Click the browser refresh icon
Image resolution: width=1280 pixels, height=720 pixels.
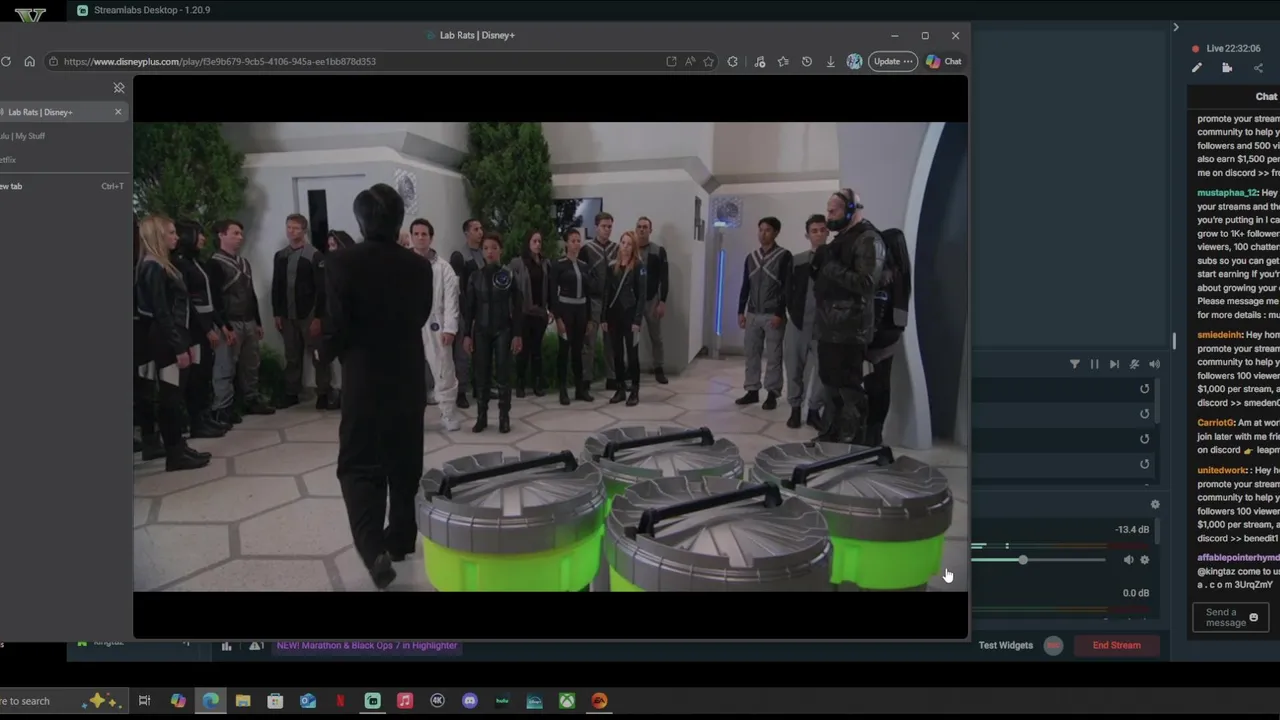pos(6,61)
